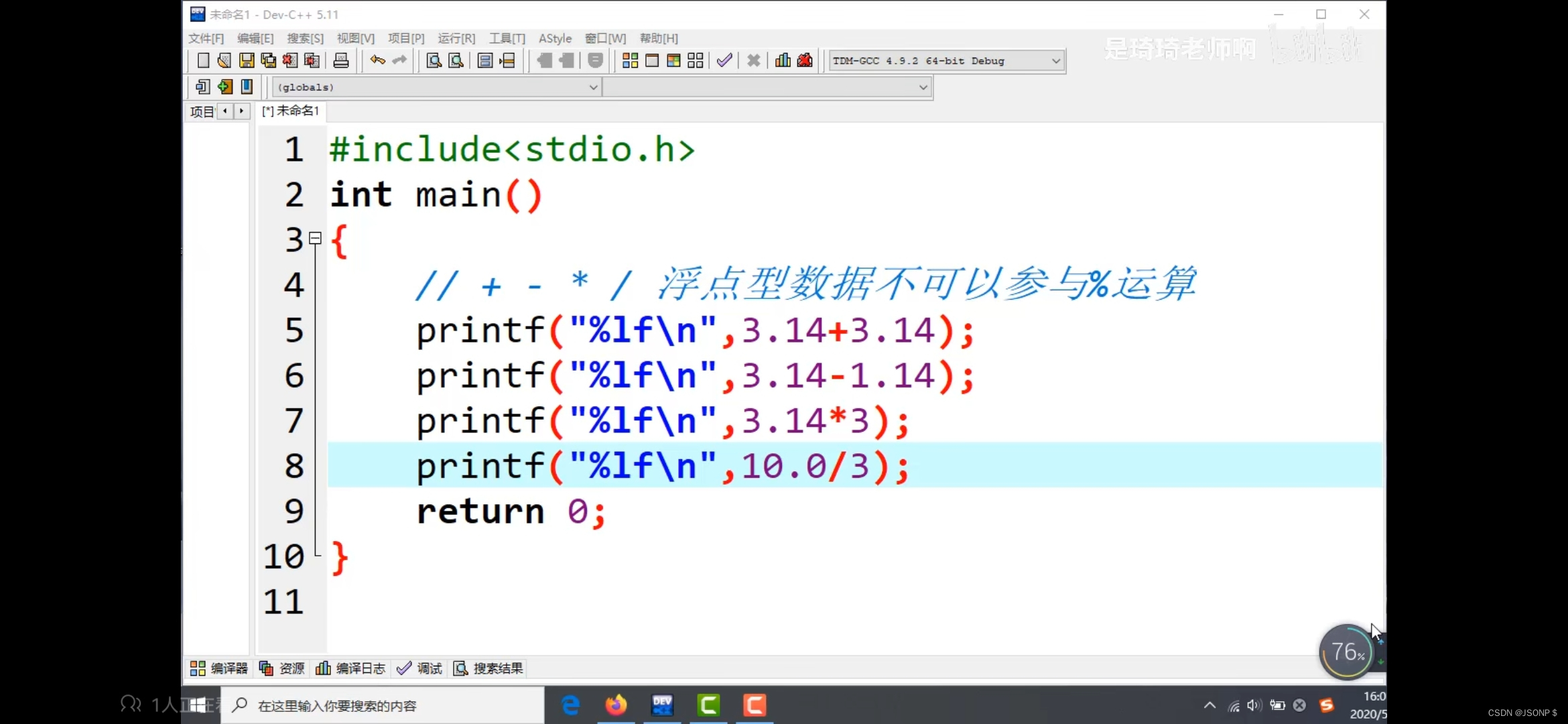The height and width of the screenshot is (724, 1568).
Task: Open the empty member function dropdown
Action: (923, 87)
